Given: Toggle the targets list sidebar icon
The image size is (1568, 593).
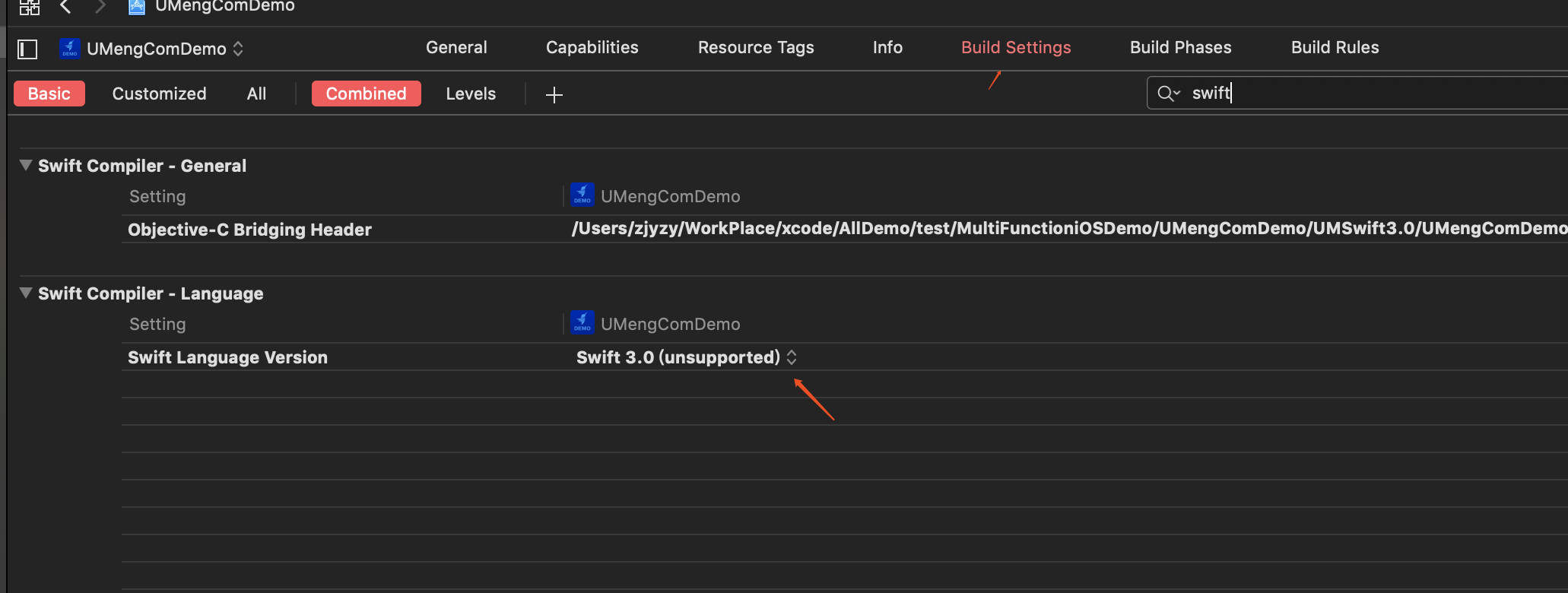Looking at the screenshot, I should (27, 49).
